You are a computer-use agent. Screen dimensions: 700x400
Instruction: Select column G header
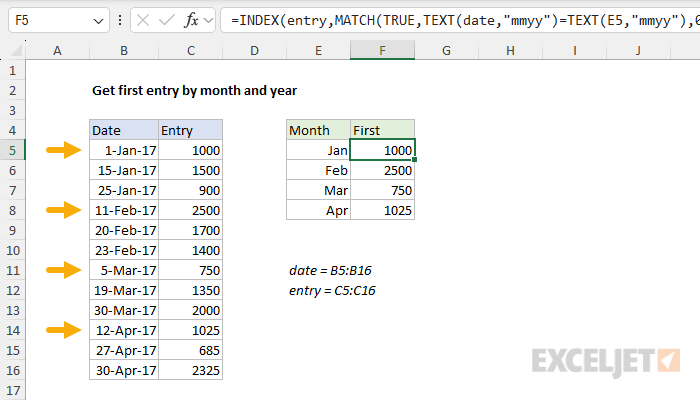pos(446,50)
